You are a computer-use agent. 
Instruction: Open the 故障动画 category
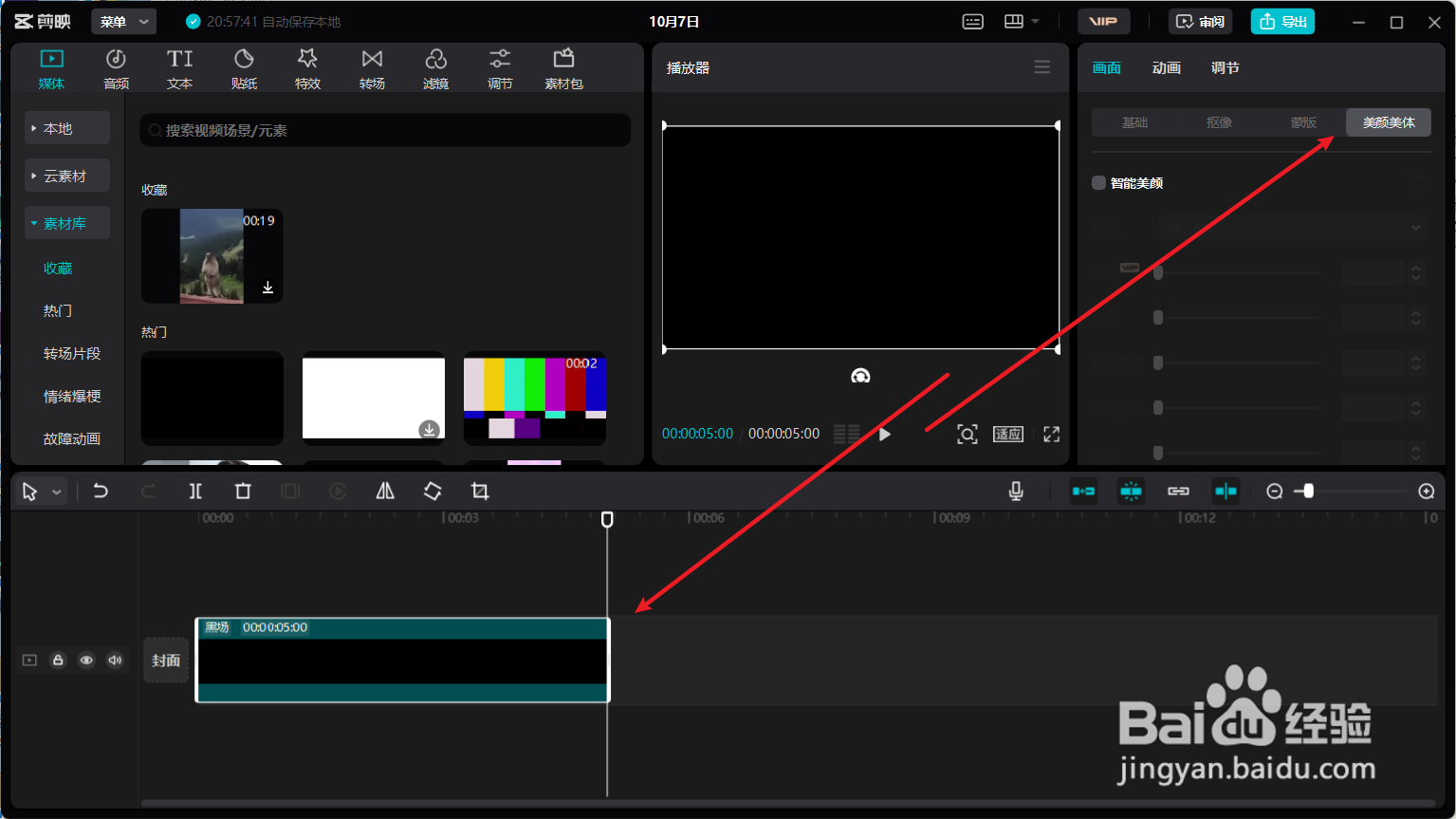point(72,439)
